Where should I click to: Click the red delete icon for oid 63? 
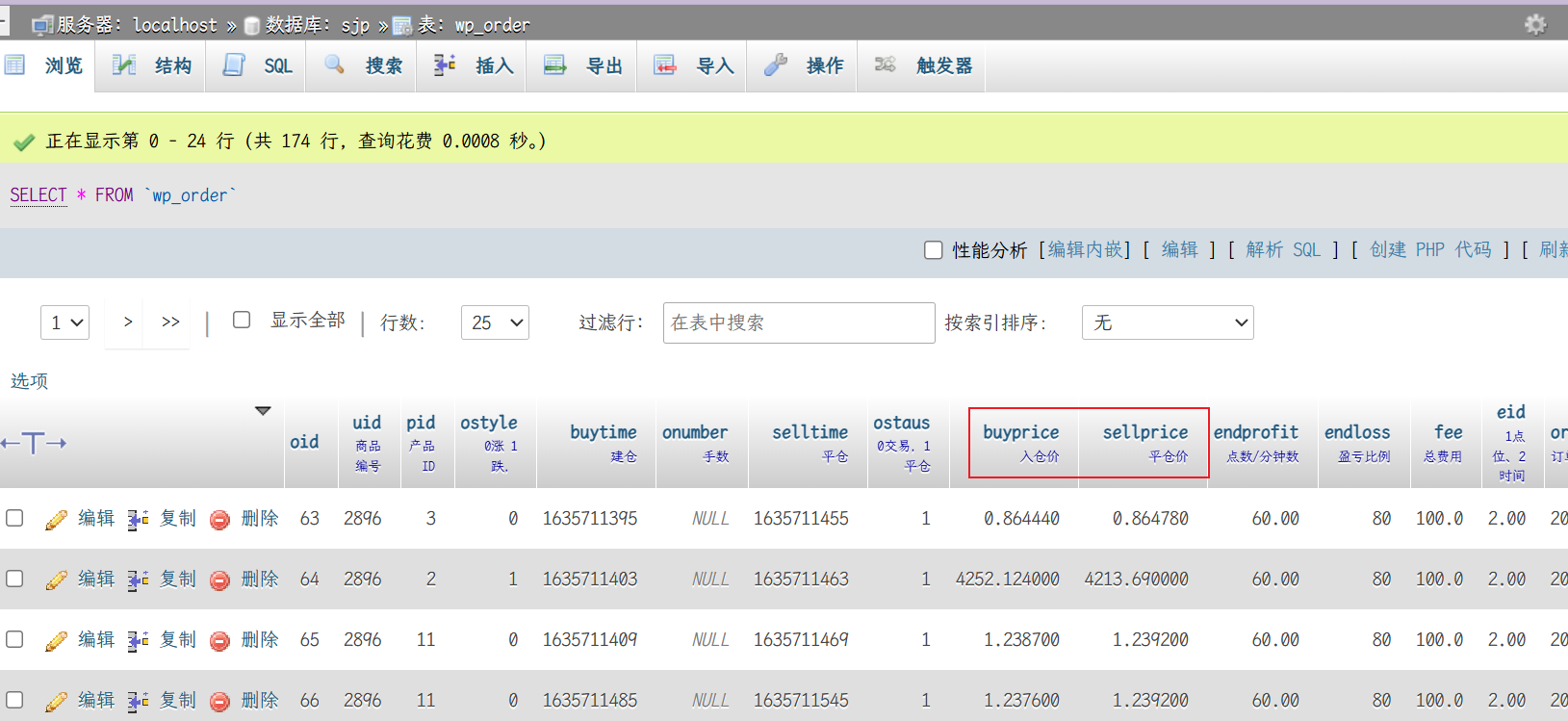219,520
